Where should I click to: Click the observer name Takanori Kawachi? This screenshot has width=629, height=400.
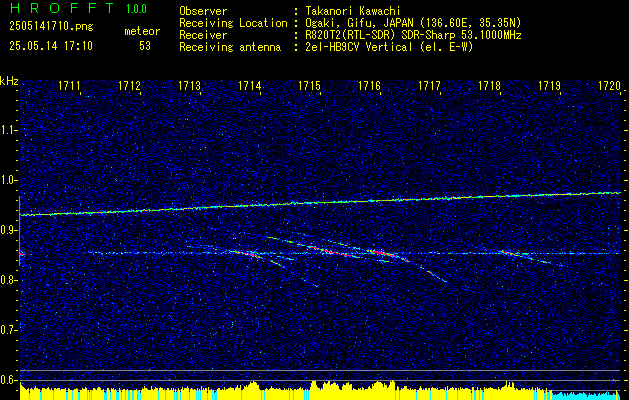(351, 11)
